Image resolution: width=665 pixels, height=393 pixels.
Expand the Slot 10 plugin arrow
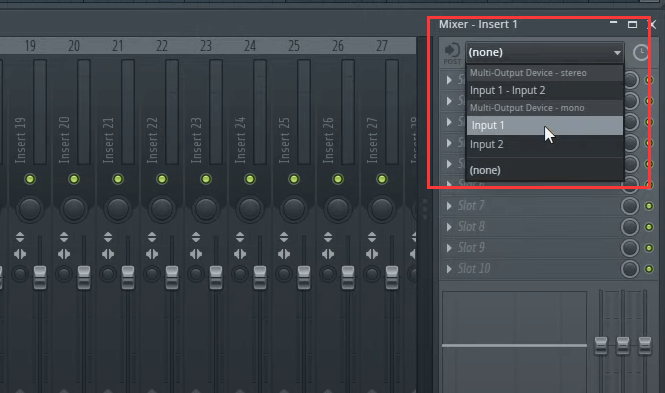pyautogui.click(x=449, y=269)
